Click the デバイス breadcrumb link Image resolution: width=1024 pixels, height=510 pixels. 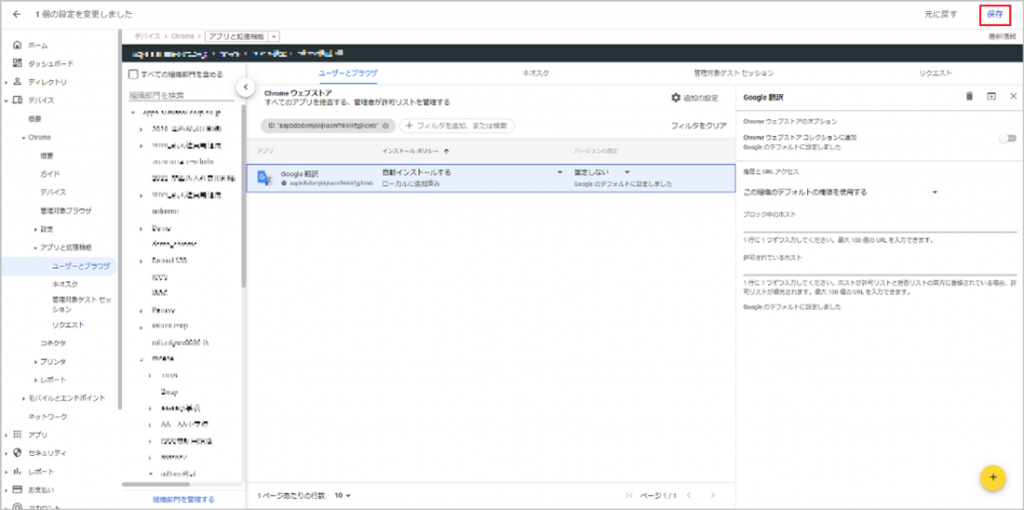[x=146, y=37]
